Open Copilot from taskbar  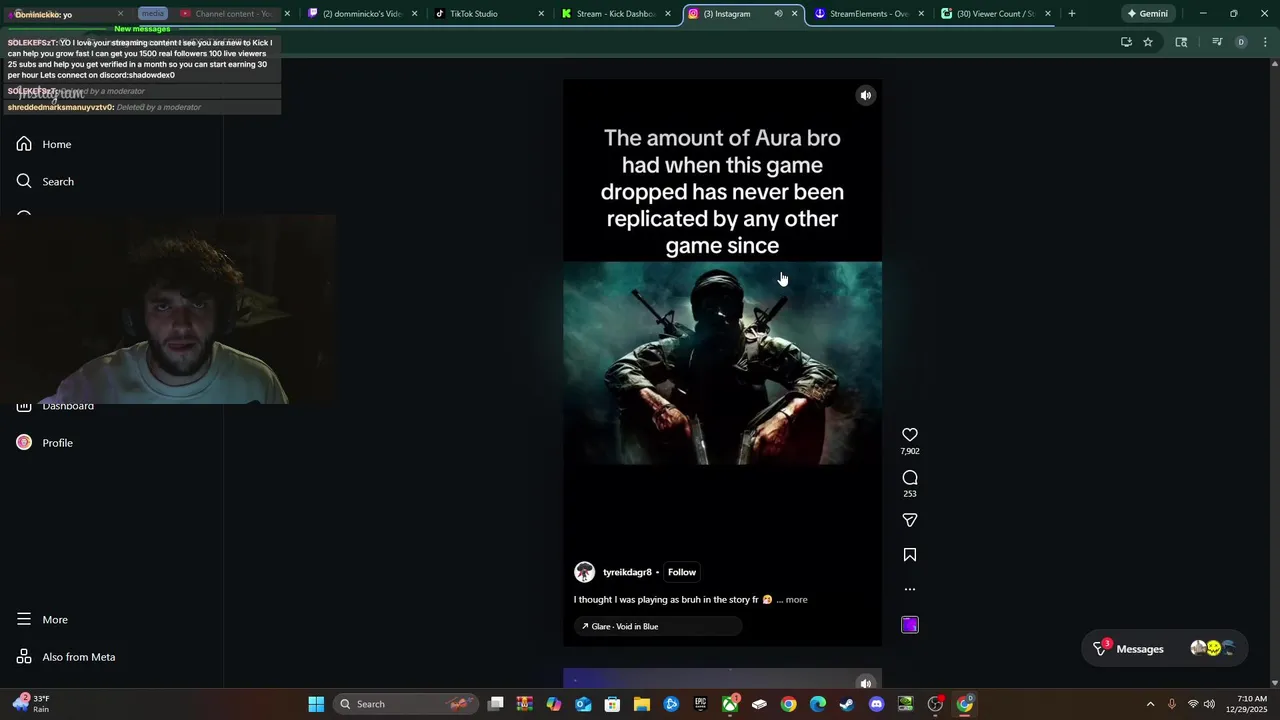(554, 704)
